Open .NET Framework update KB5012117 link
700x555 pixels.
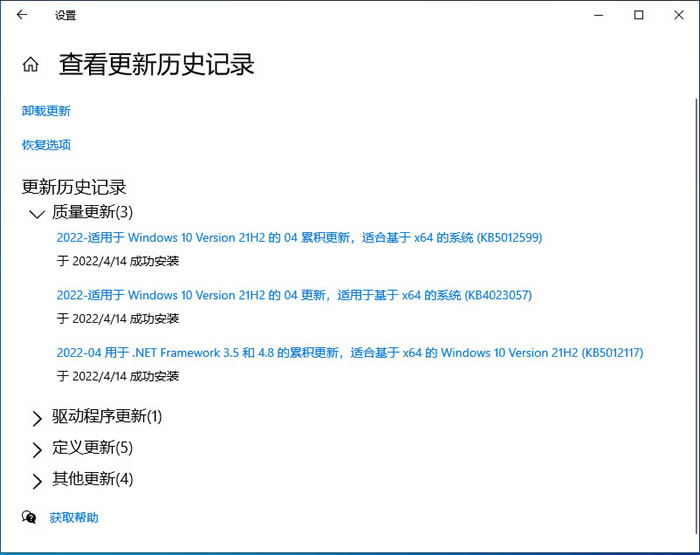coord(350,353)
